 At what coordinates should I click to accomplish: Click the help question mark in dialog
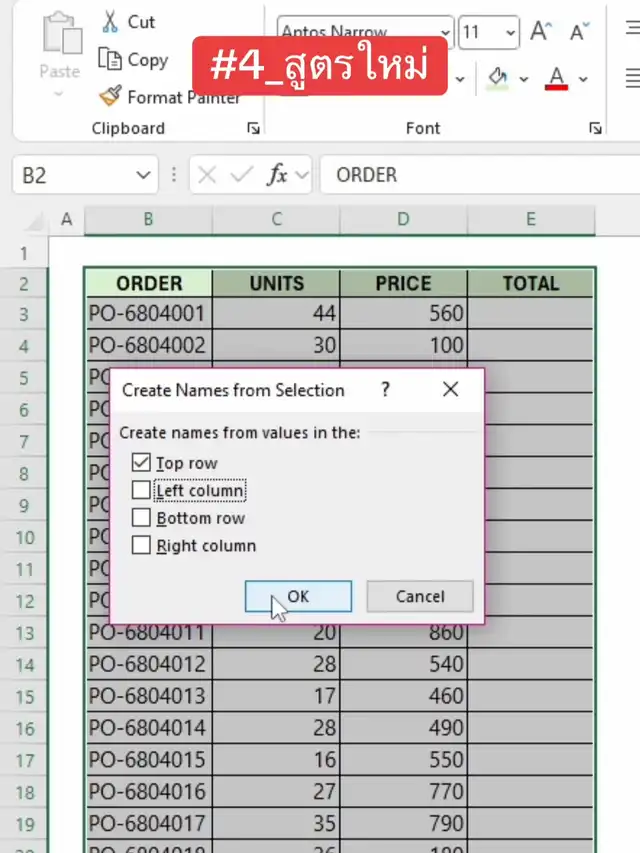(385, 390)
